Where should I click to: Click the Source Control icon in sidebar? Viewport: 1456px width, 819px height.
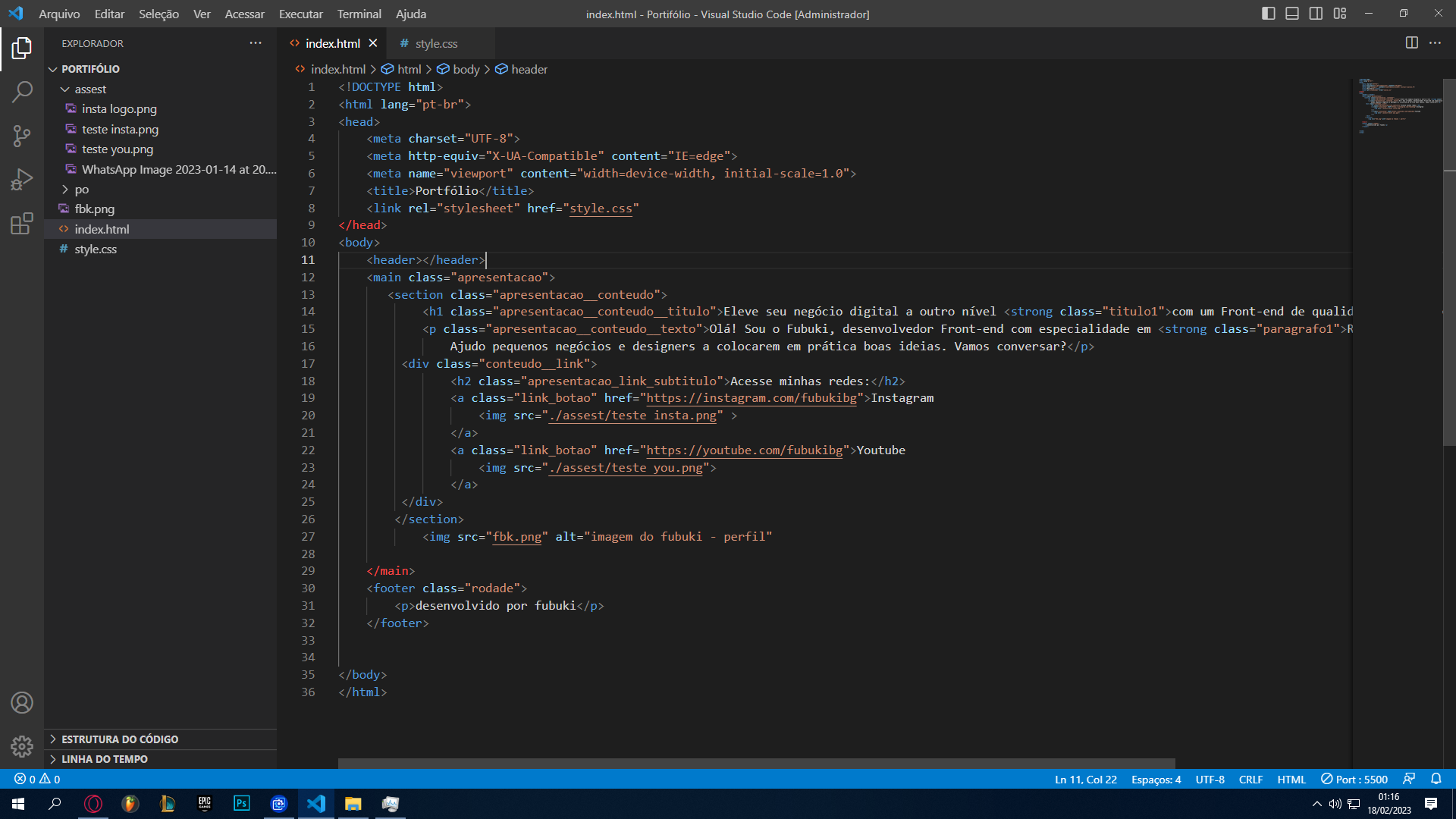click(22, 135)
